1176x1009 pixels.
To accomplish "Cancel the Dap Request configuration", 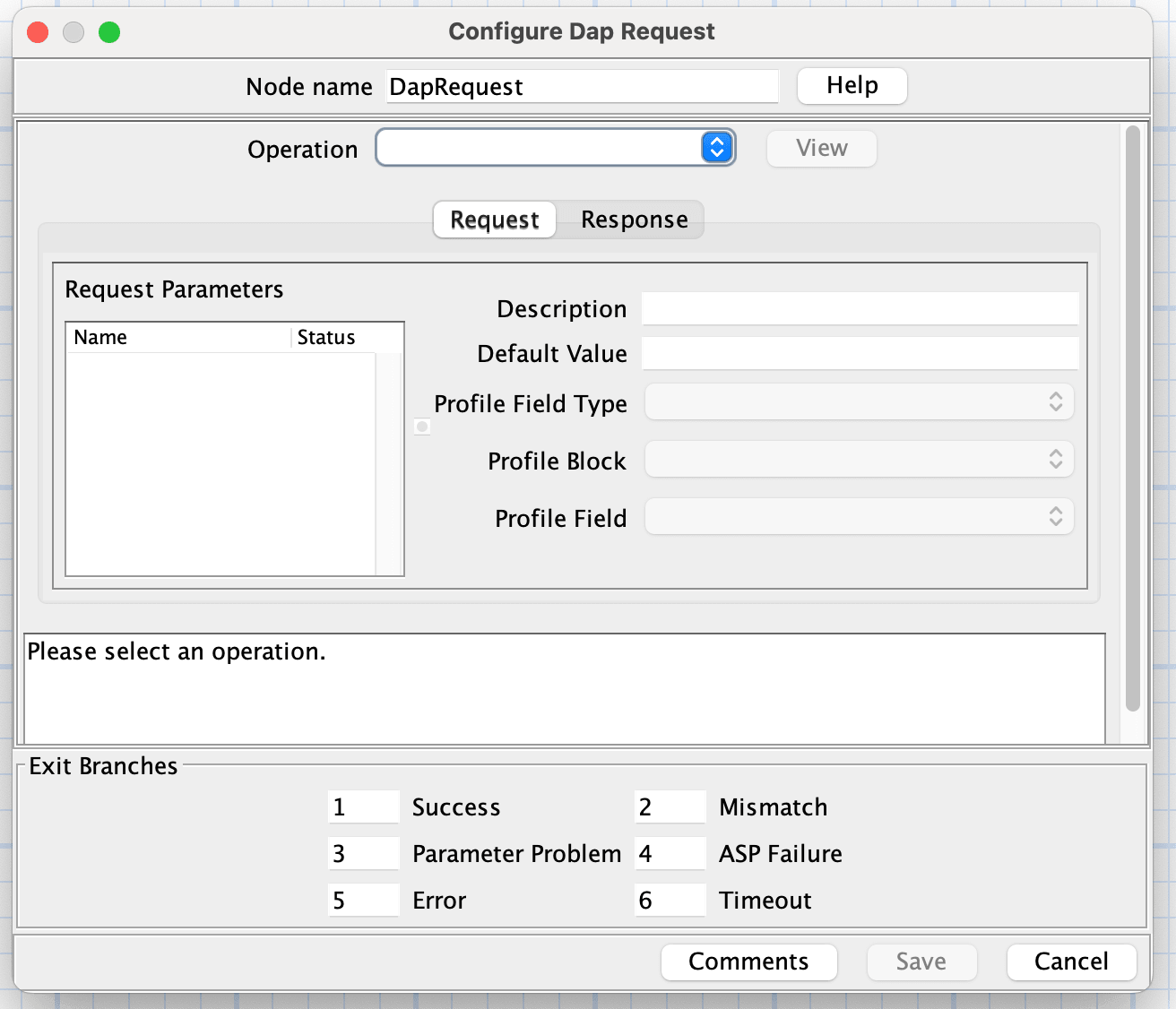I will [1071, 962].
